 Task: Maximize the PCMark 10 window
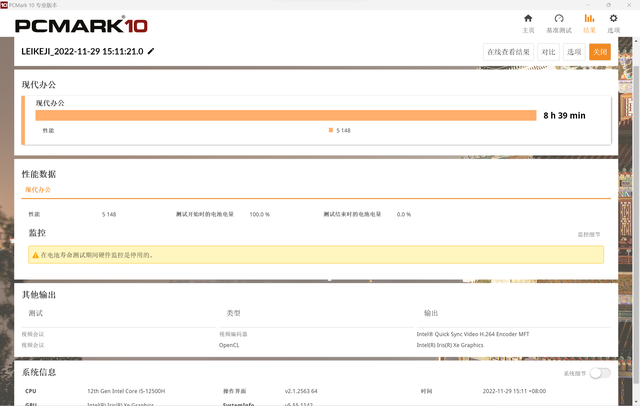pos(608,5)
